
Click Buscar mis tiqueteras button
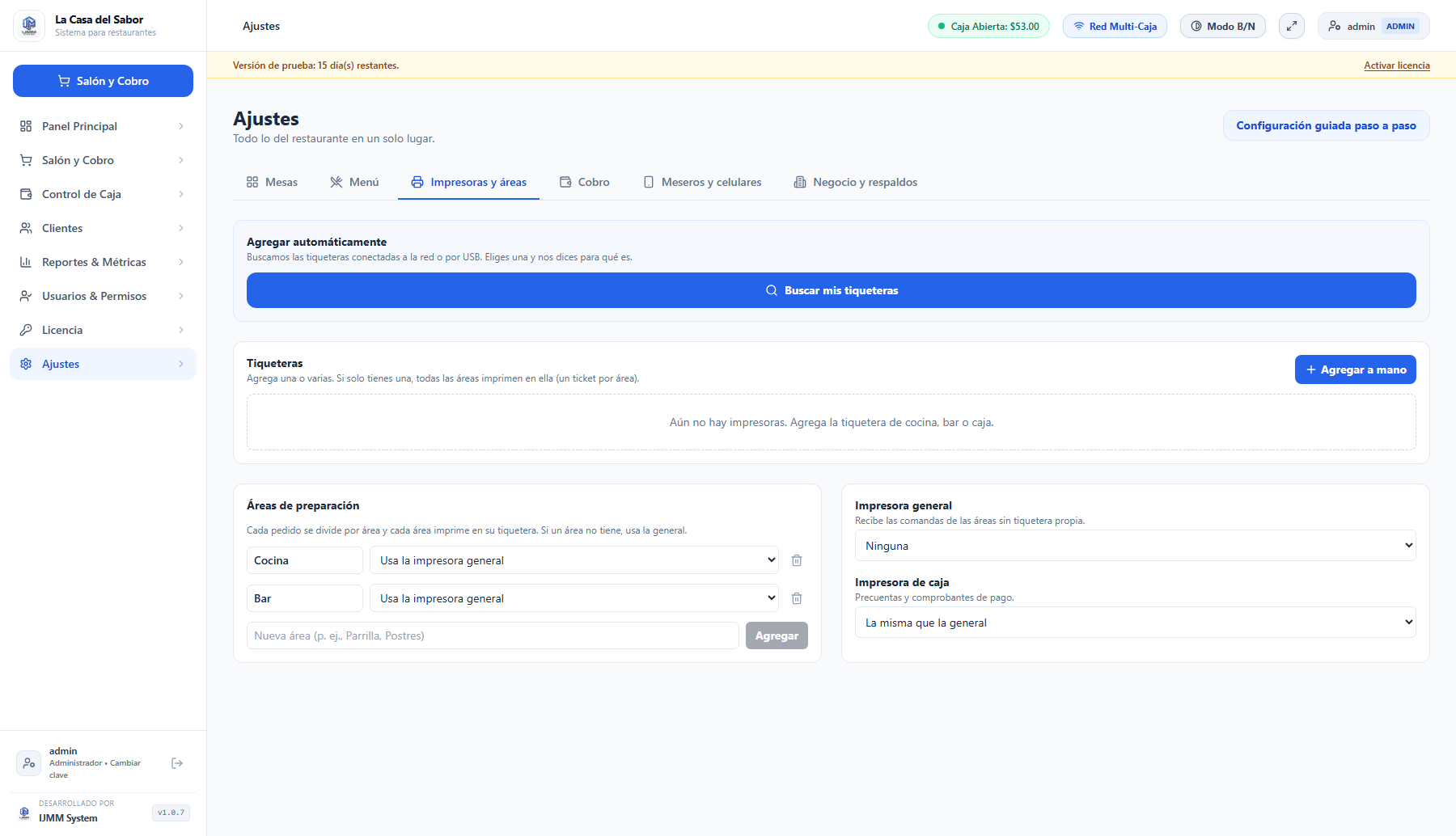(832, 290)
